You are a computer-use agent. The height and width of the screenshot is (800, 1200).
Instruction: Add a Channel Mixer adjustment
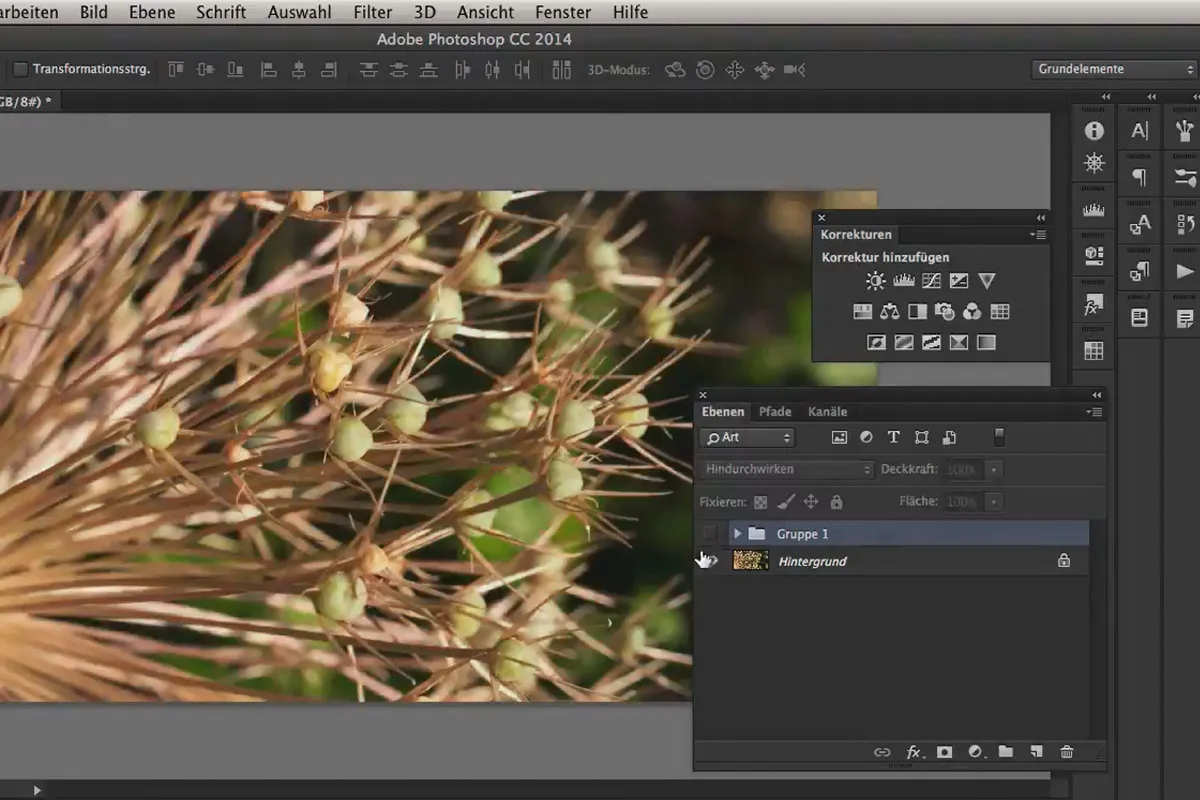point(972,312)
